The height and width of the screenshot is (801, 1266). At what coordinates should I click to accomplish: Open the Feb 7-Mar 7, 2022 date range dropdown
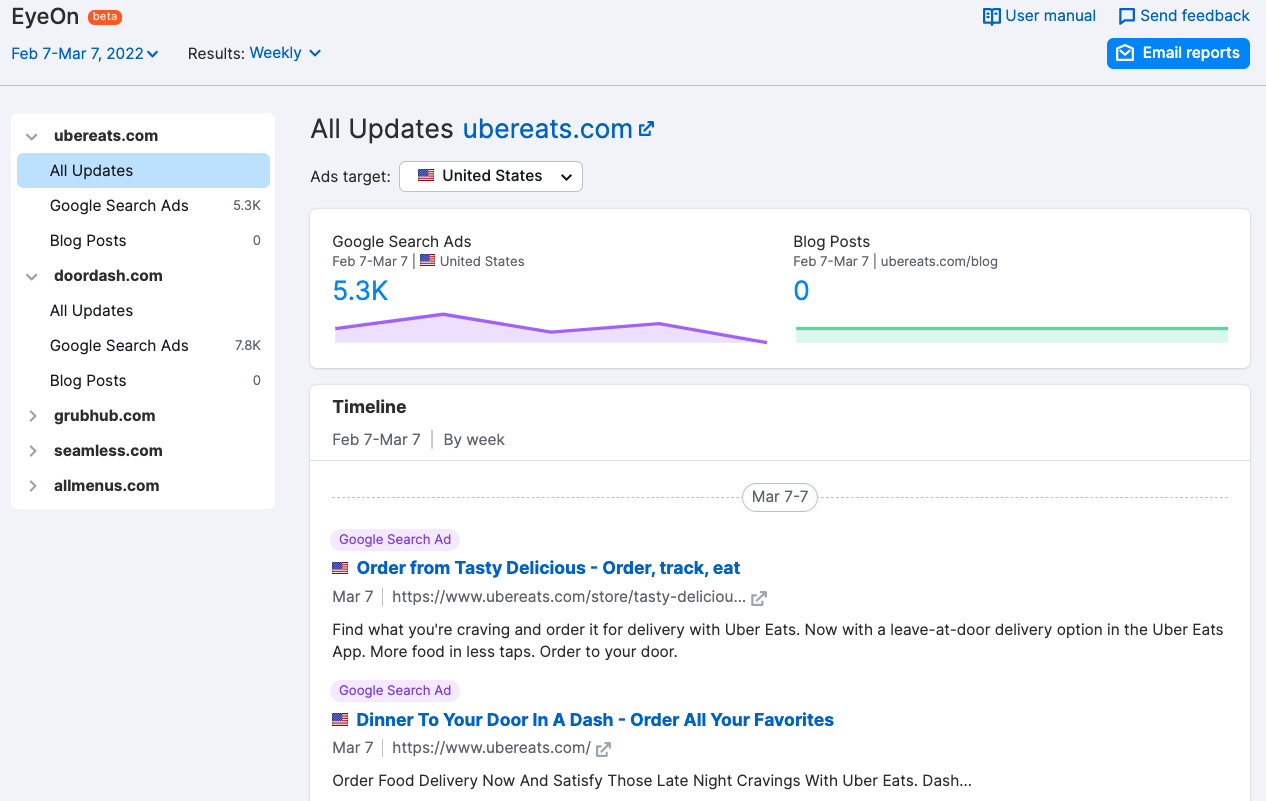(85, 53)
